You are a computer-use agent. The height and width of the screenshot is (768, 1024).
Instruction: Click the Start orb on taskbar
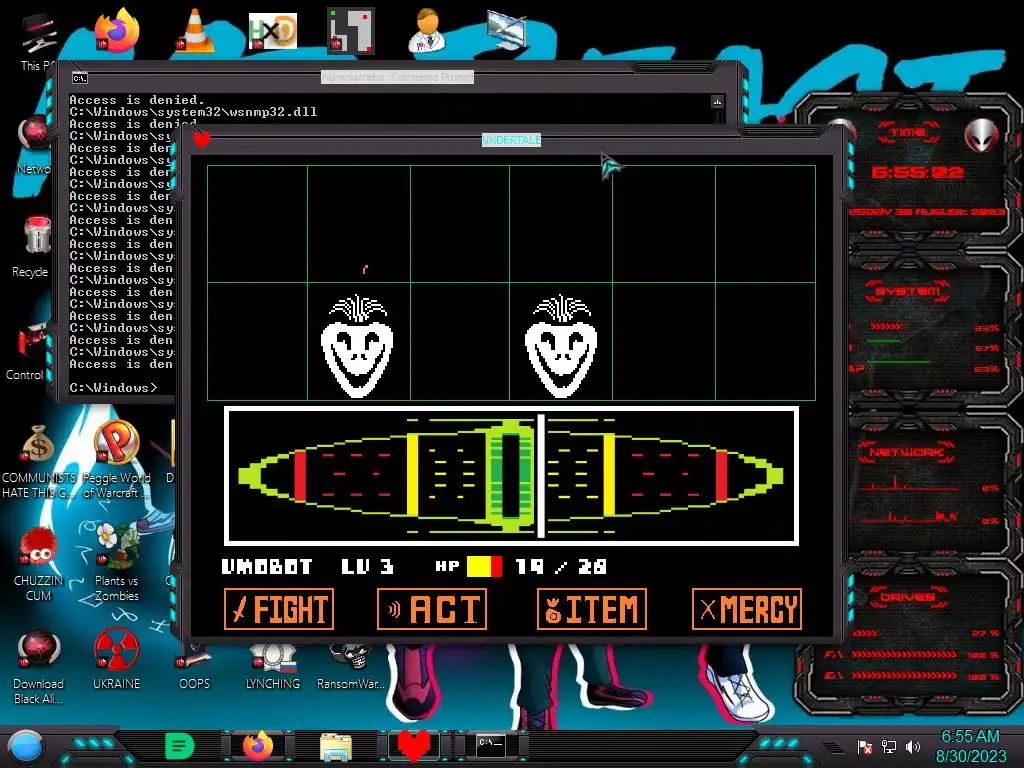(25, 746)
